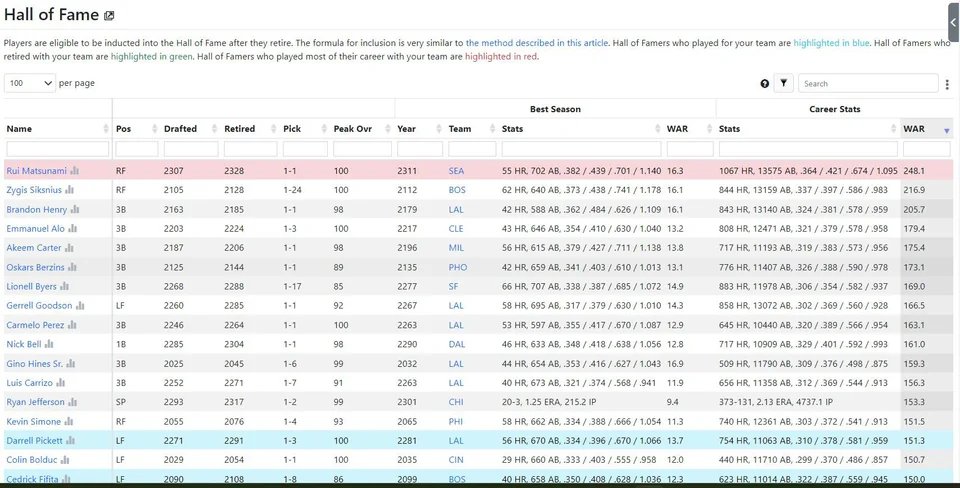Open the three-dot table options menu

coord(947,84)
